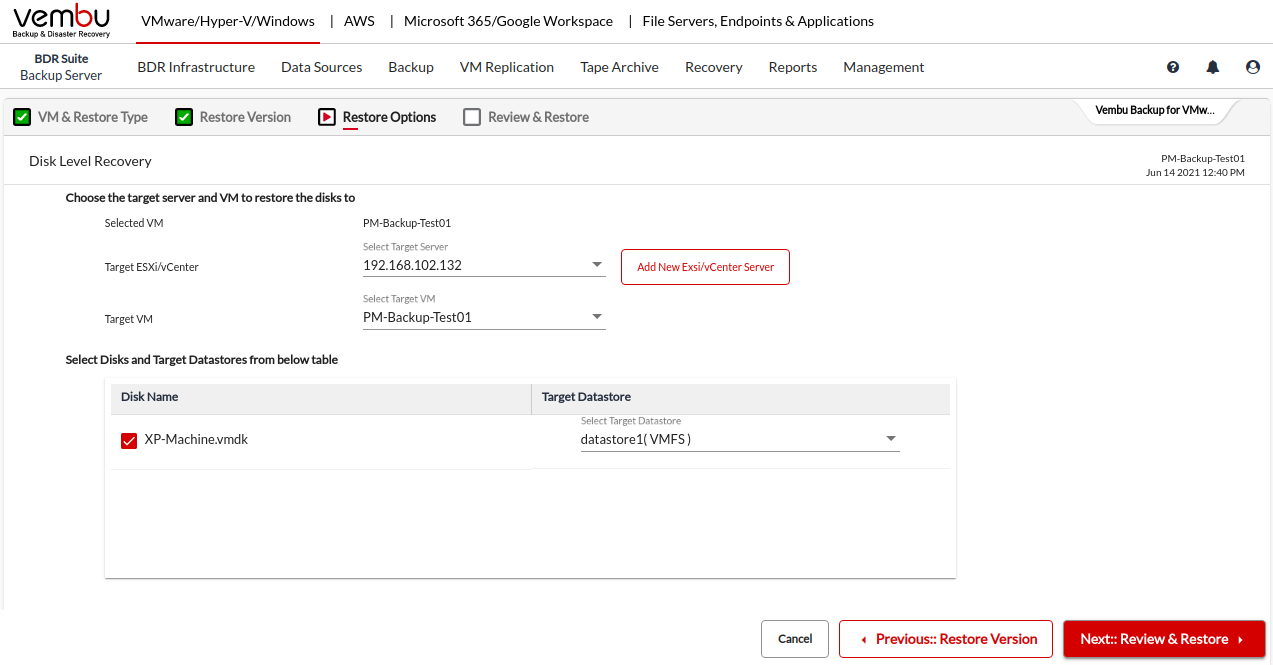The width and height of the screenshot is (1273, 665).
Task: Open the Recovery menu
Action: [713, 67]
